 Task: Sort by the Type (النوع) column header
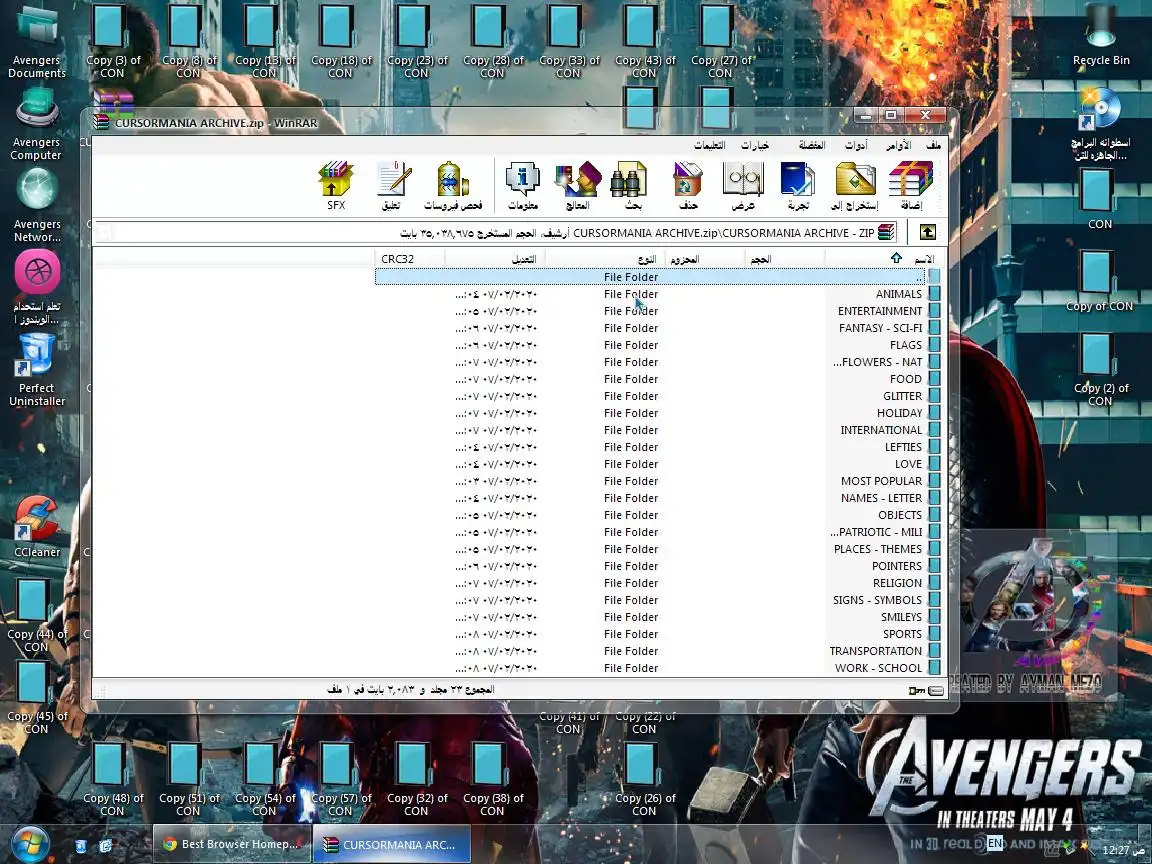click(605, 259)
